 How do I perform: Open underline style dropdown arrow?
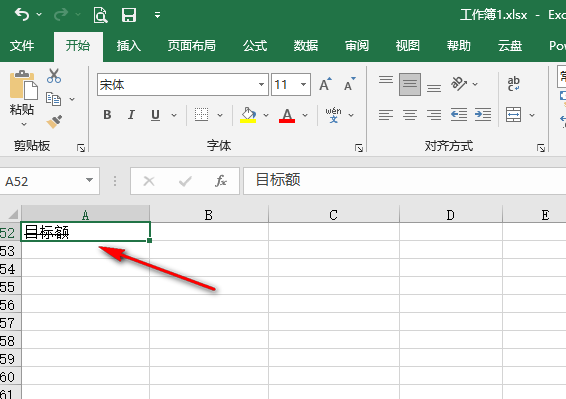174,115
